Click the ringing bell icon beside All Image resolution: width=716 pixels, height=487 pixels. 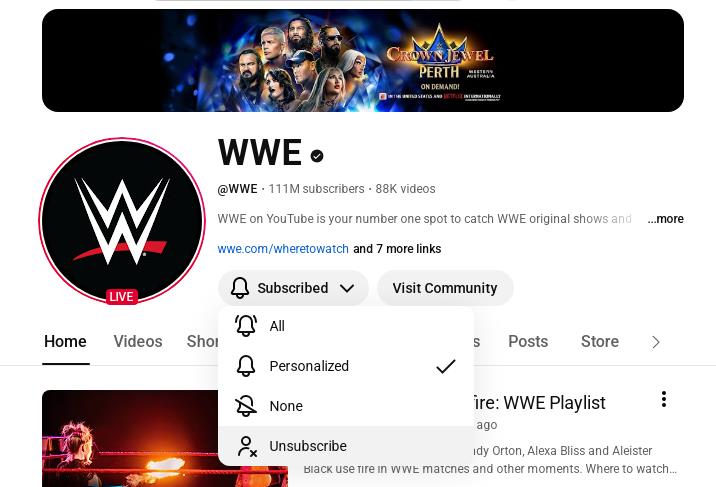coord(246,326)
